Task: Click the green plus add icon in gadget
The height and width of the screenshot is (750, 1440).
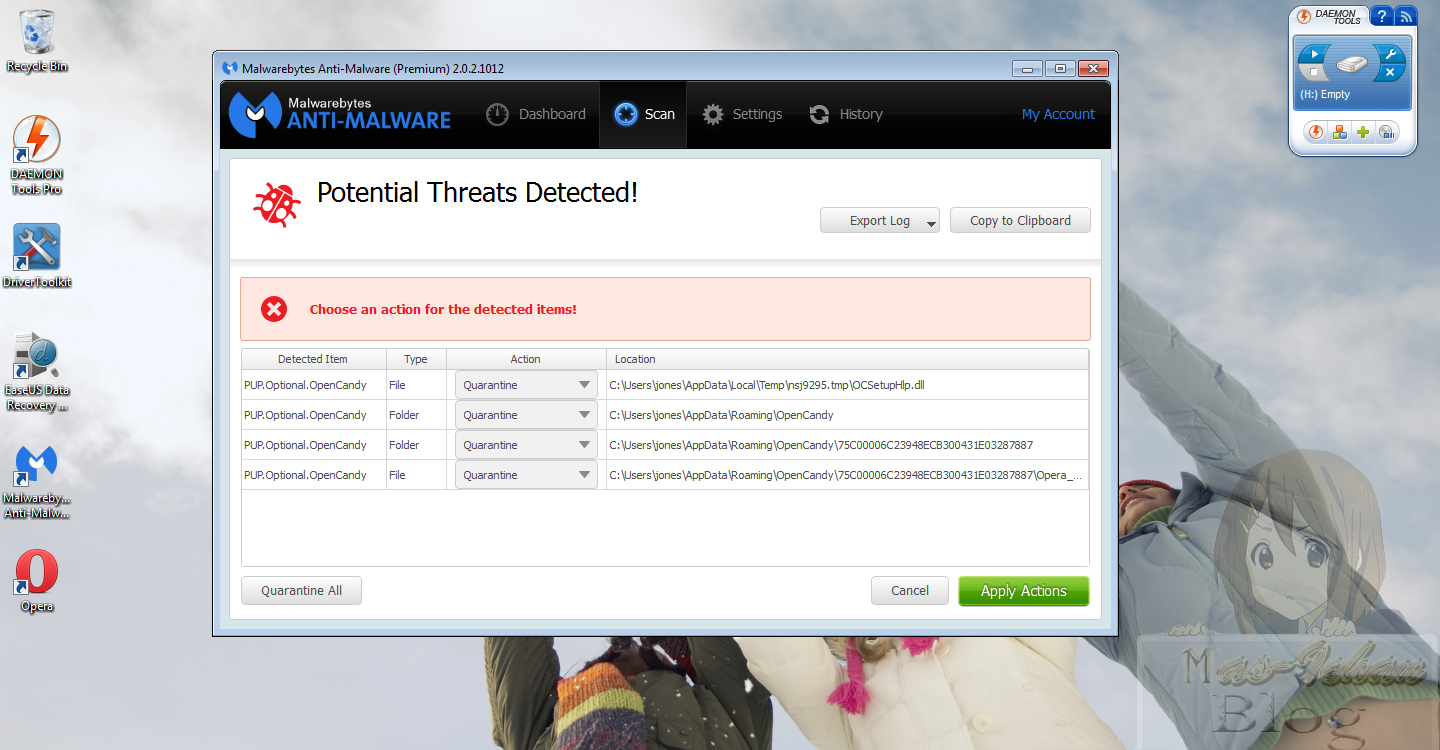Action: click(1363, 132)
